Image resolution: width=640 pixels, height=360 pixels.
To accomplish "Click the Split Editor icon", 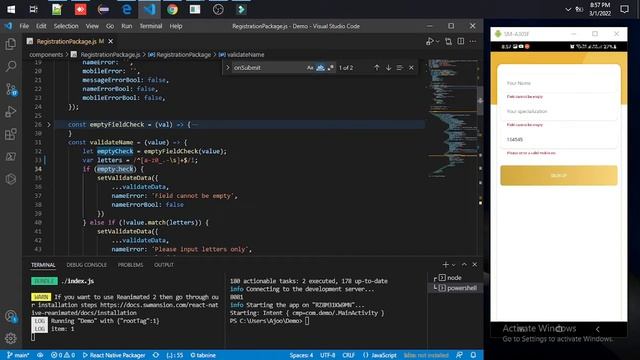I will click(x=460, y=41).
